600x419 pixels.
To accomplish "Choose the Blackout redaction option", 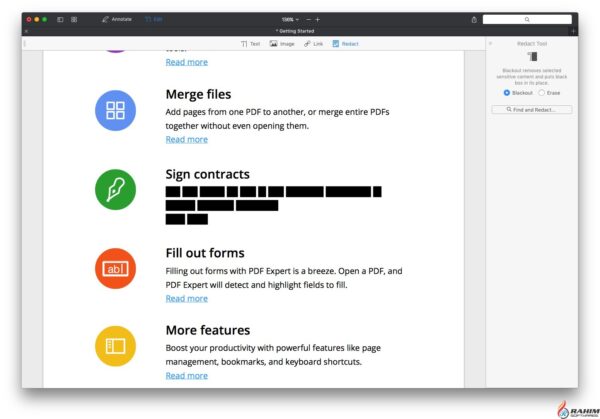I will (x=518, y=93).
